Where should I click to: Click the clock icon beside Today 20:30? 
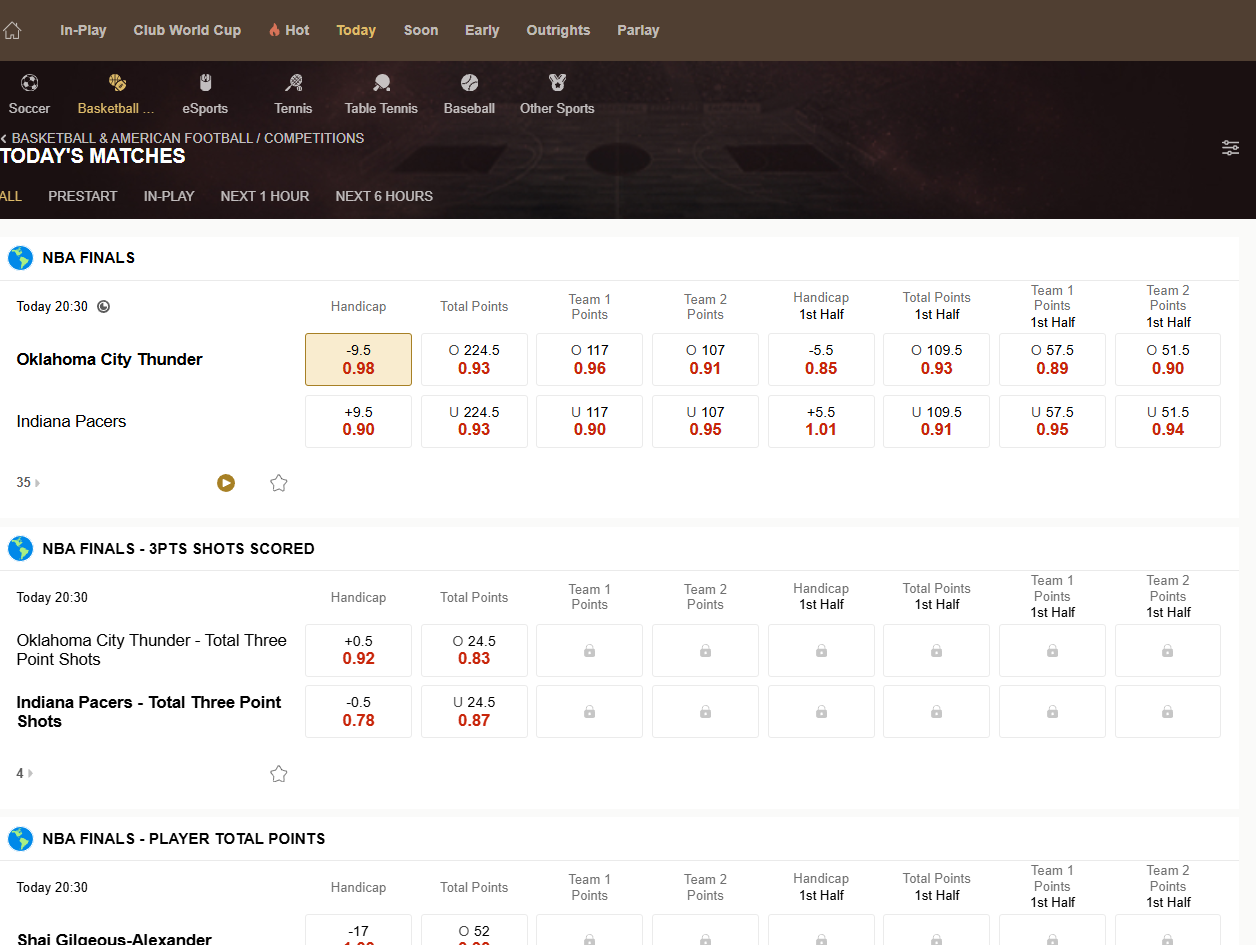click(x=103, y=307)
